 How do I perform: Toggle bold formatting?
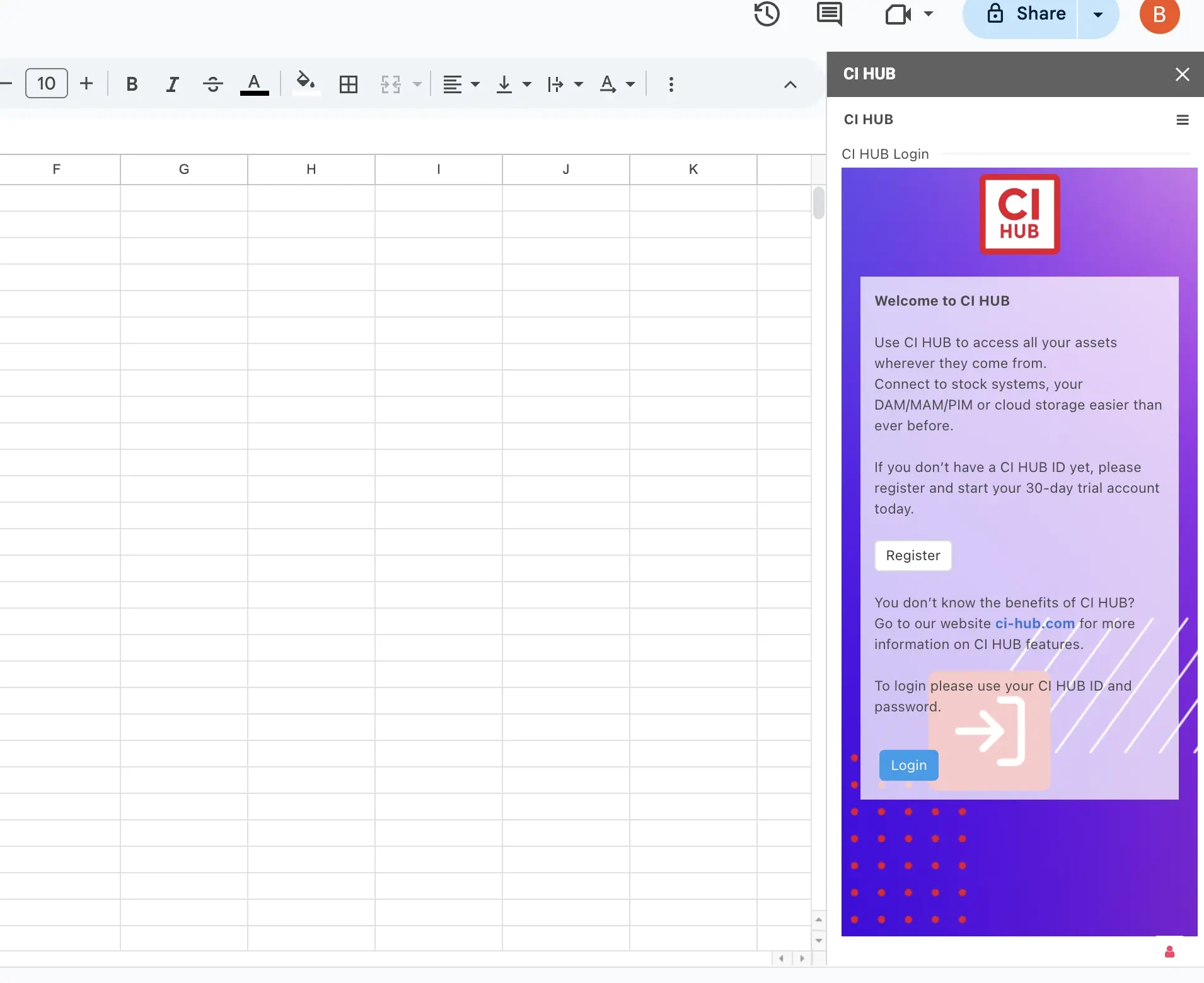coord(132,84)
